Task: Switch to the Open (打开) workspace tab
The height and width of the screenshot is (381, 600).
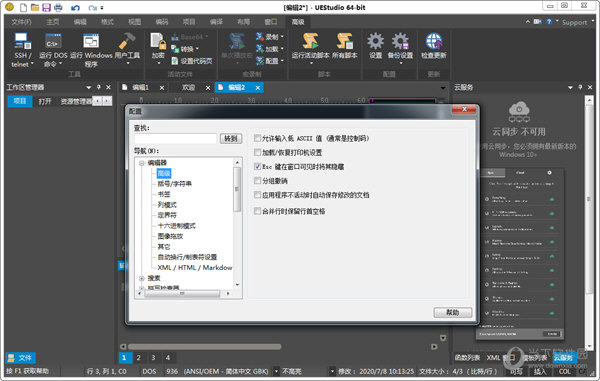Action: point(45,101)
